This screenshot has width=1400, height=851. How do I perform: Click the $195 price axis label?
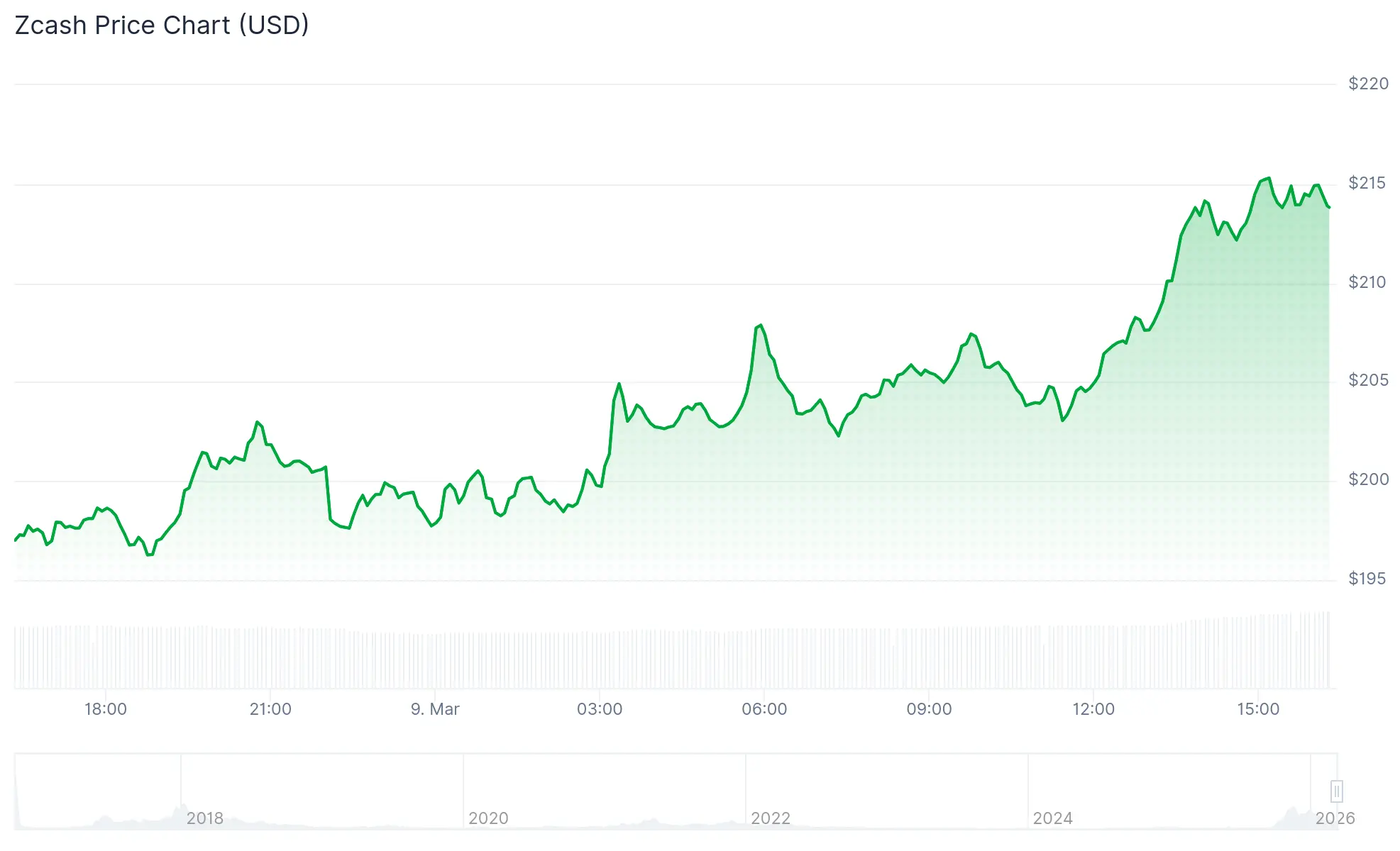[x=1367, y=579]
